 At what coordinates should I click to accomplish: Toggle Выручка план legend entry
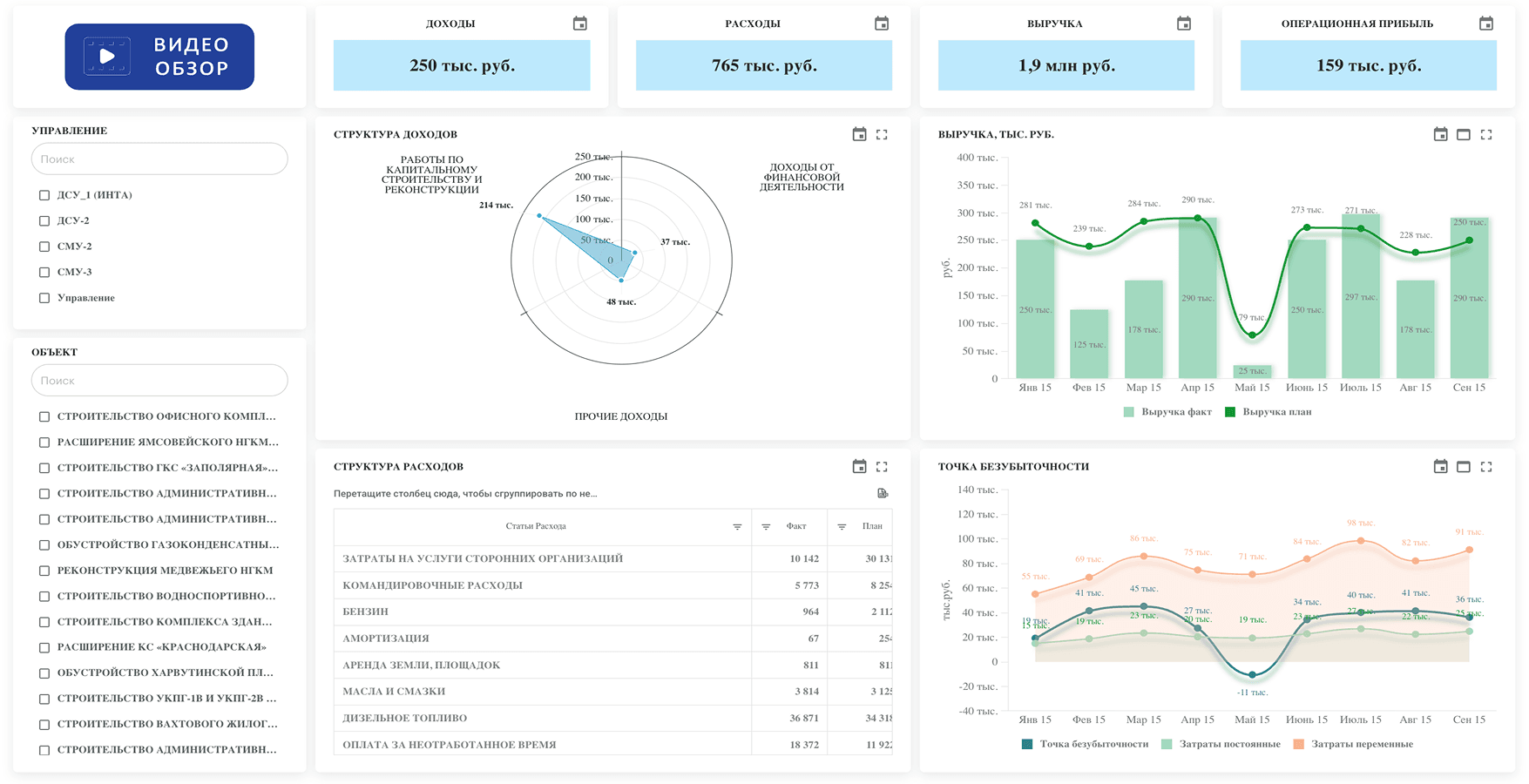[x=1268, y=412]
